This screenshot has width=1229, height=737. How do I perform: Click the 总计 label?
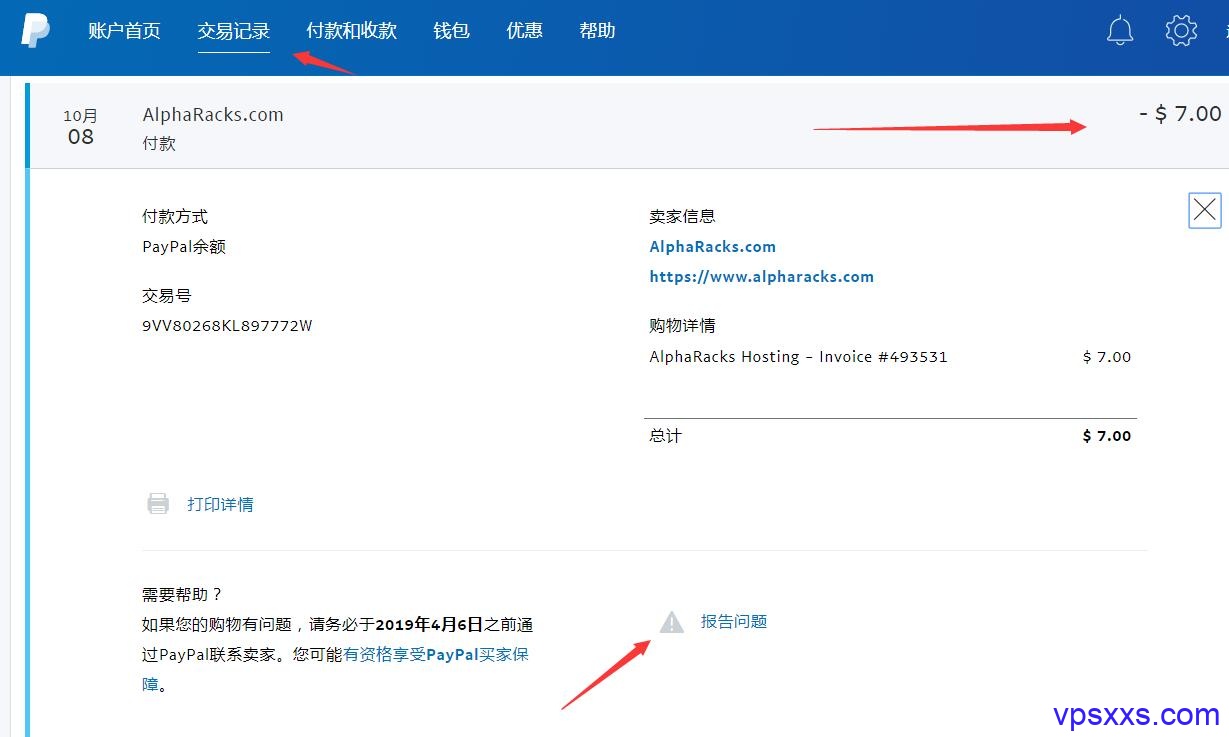(666, 436)
